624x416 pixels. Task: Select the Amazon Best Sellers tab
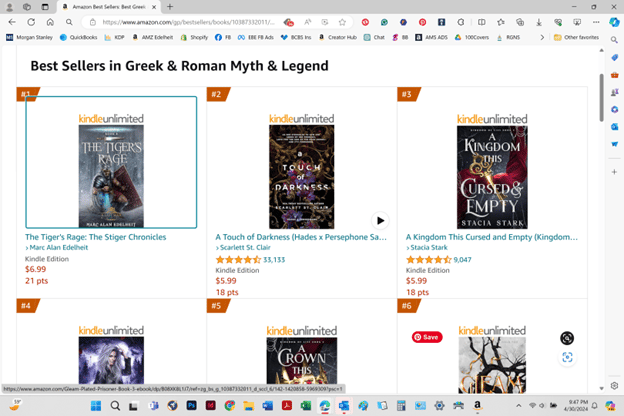[x=109, y=7]
